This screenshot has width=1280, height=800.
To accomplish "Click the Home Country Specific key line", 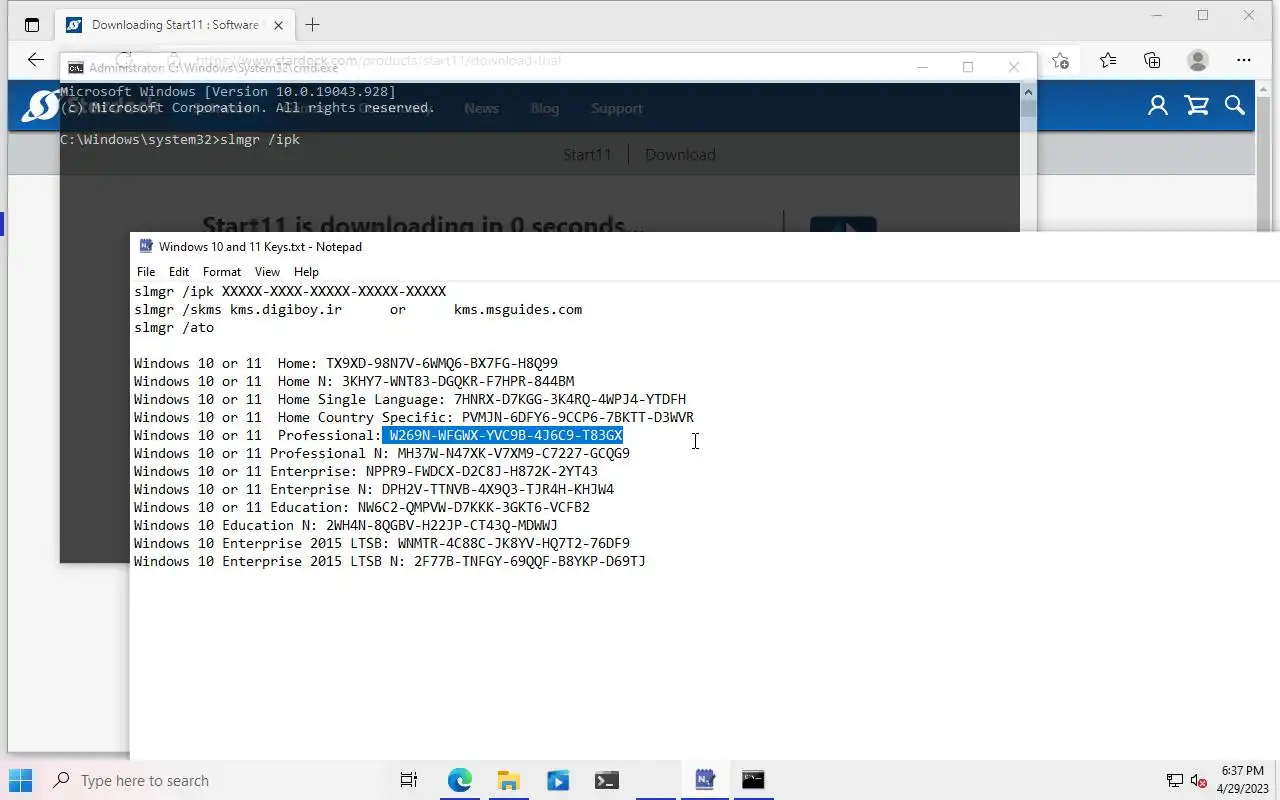I will click(x=414, y=417).
